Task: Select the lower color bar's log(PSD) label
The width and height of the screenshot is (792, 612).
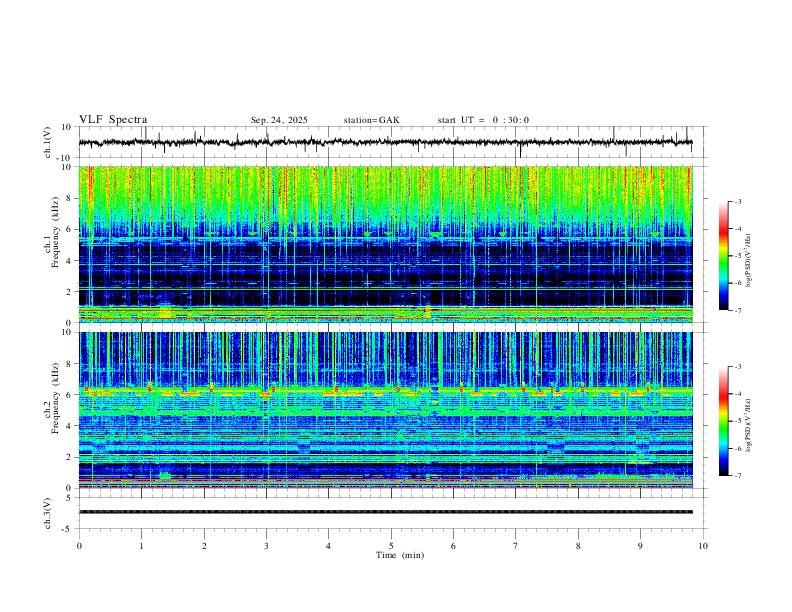Action: [x=748, y=425]
